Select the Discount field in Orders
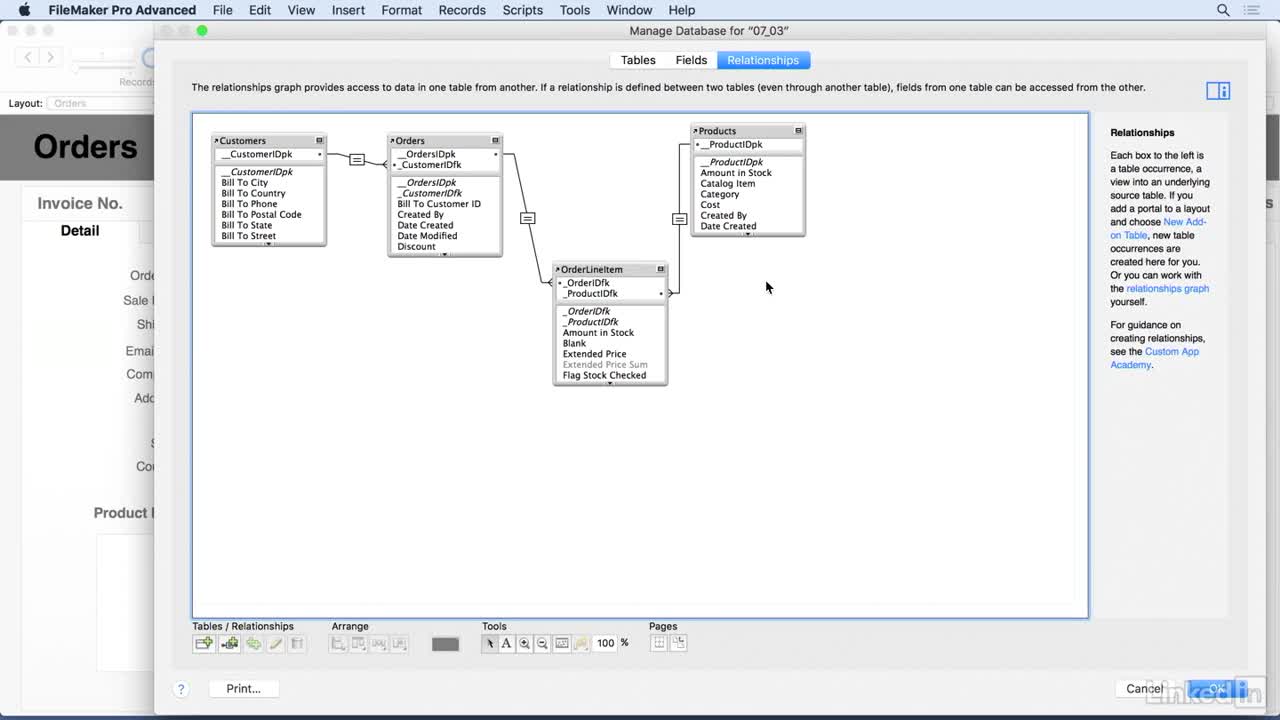 coord(417,247)
